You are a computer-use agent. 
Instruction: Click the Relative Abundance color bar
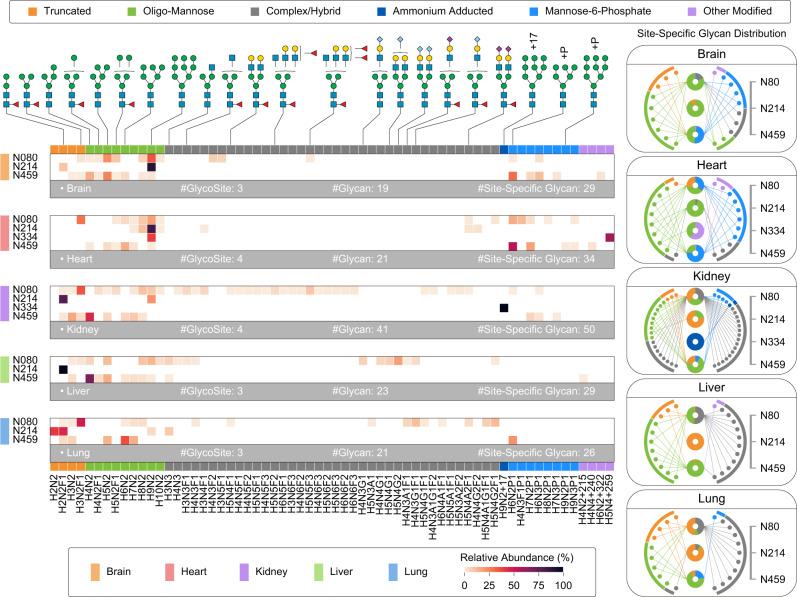click(514, 570)
